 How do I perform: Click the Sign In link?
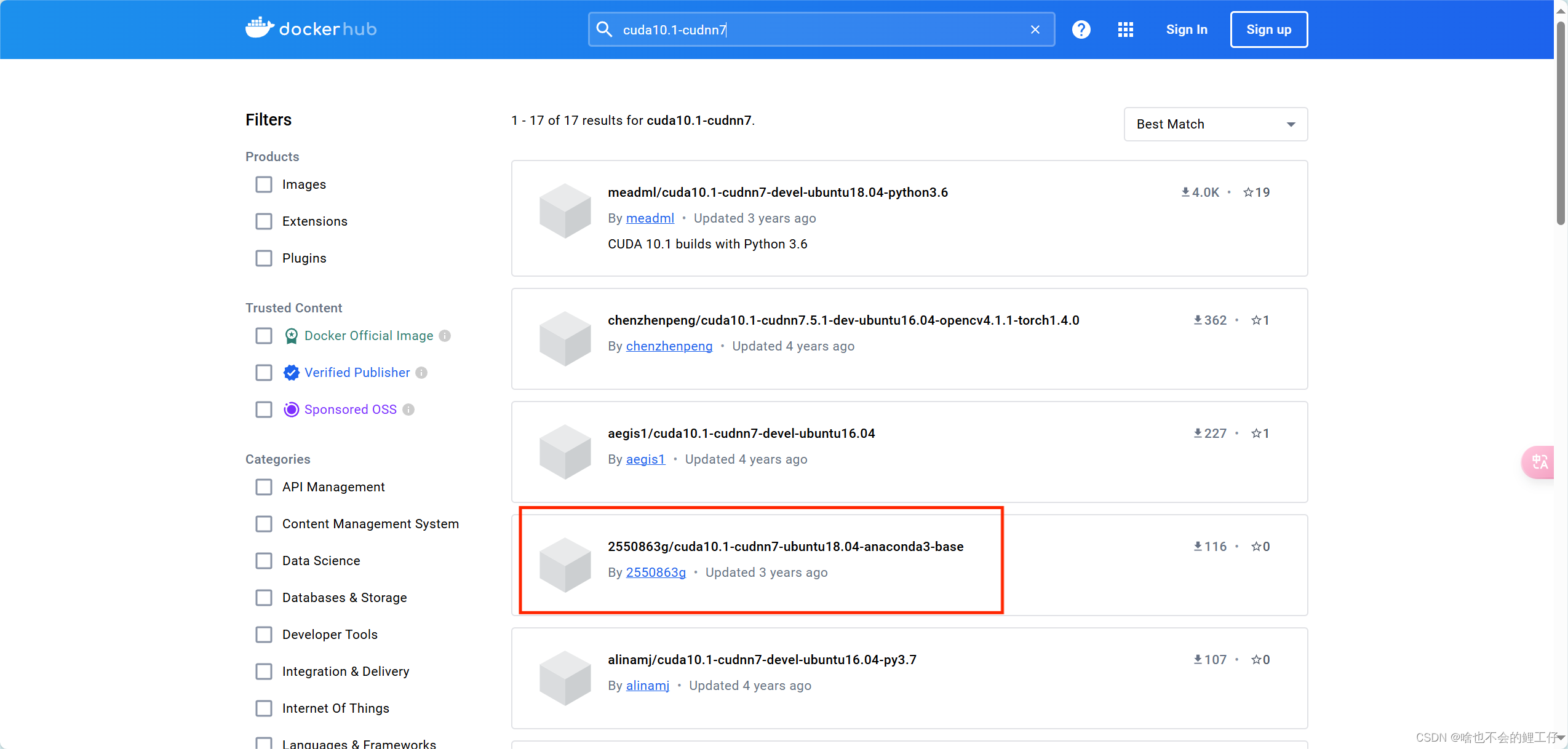1185,29
